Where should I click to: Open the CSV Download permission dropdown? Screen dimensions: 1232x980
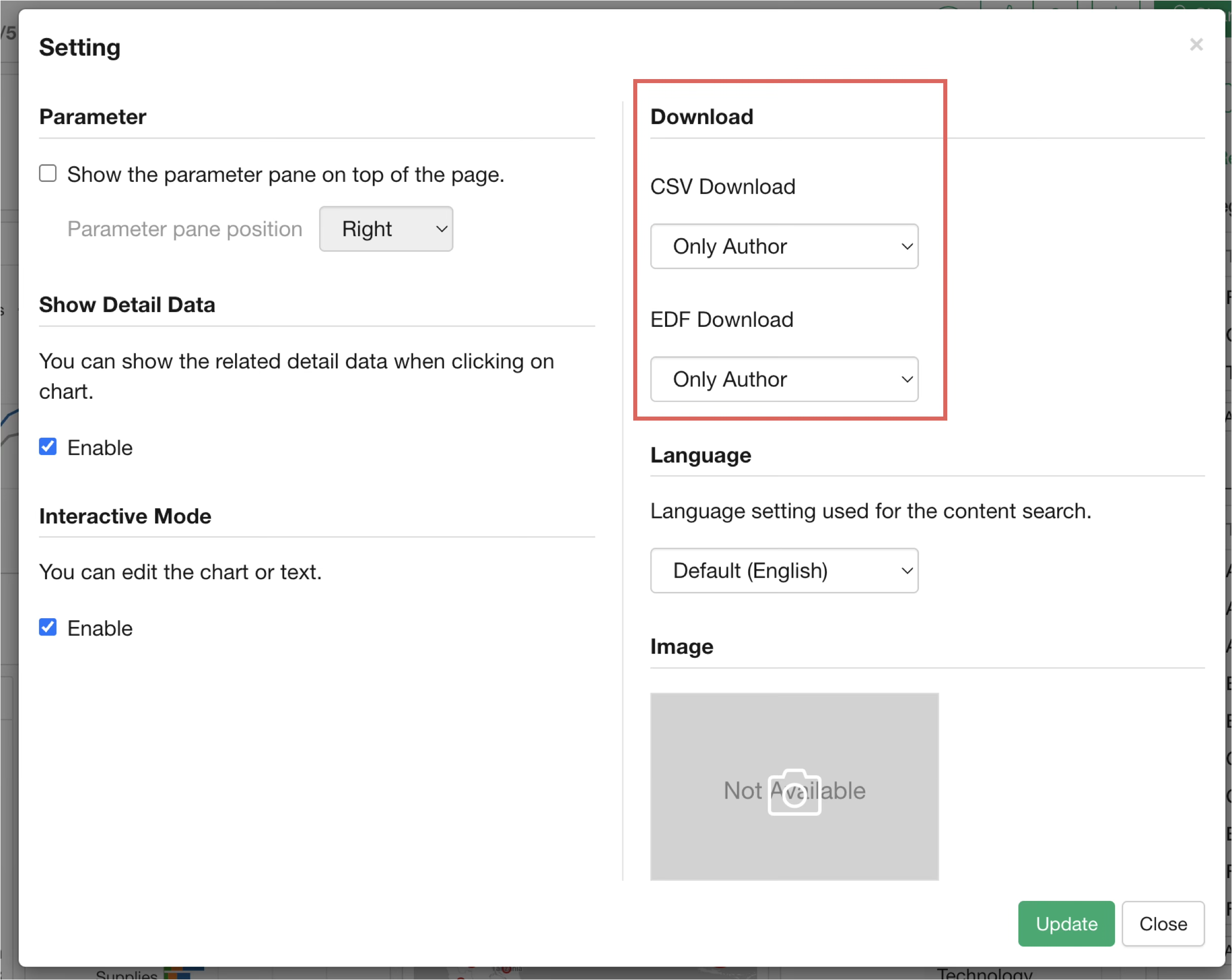click(x=784, y=246)
